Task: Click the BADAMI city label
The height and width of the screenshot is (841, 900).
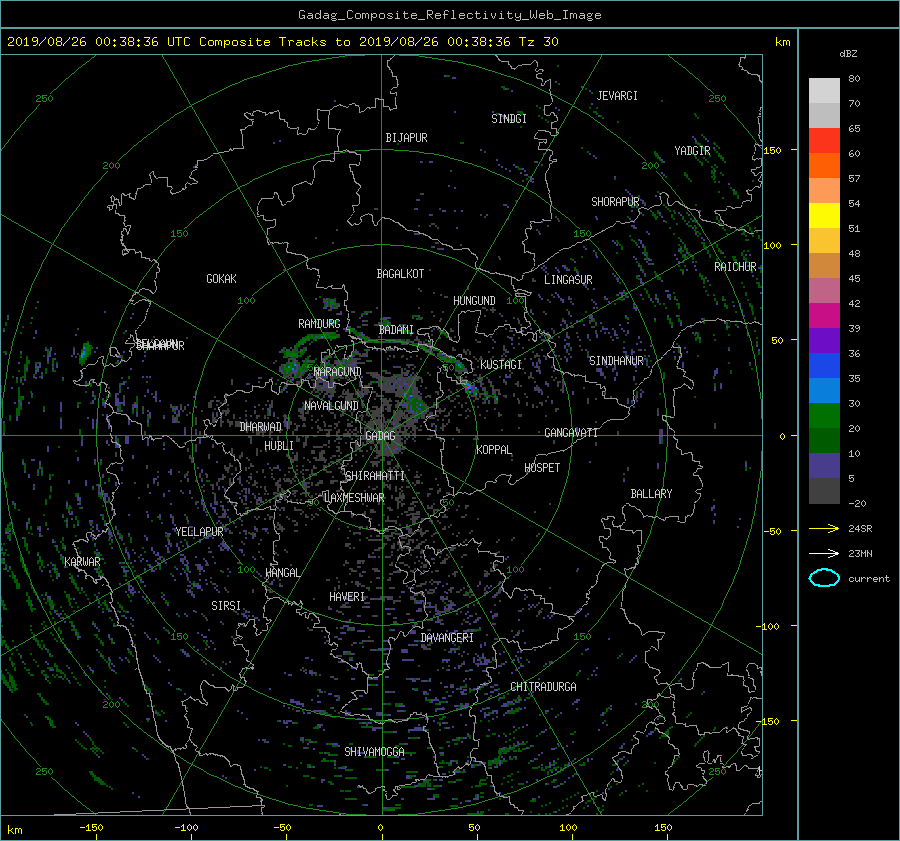Action: [x=396, y=330]
